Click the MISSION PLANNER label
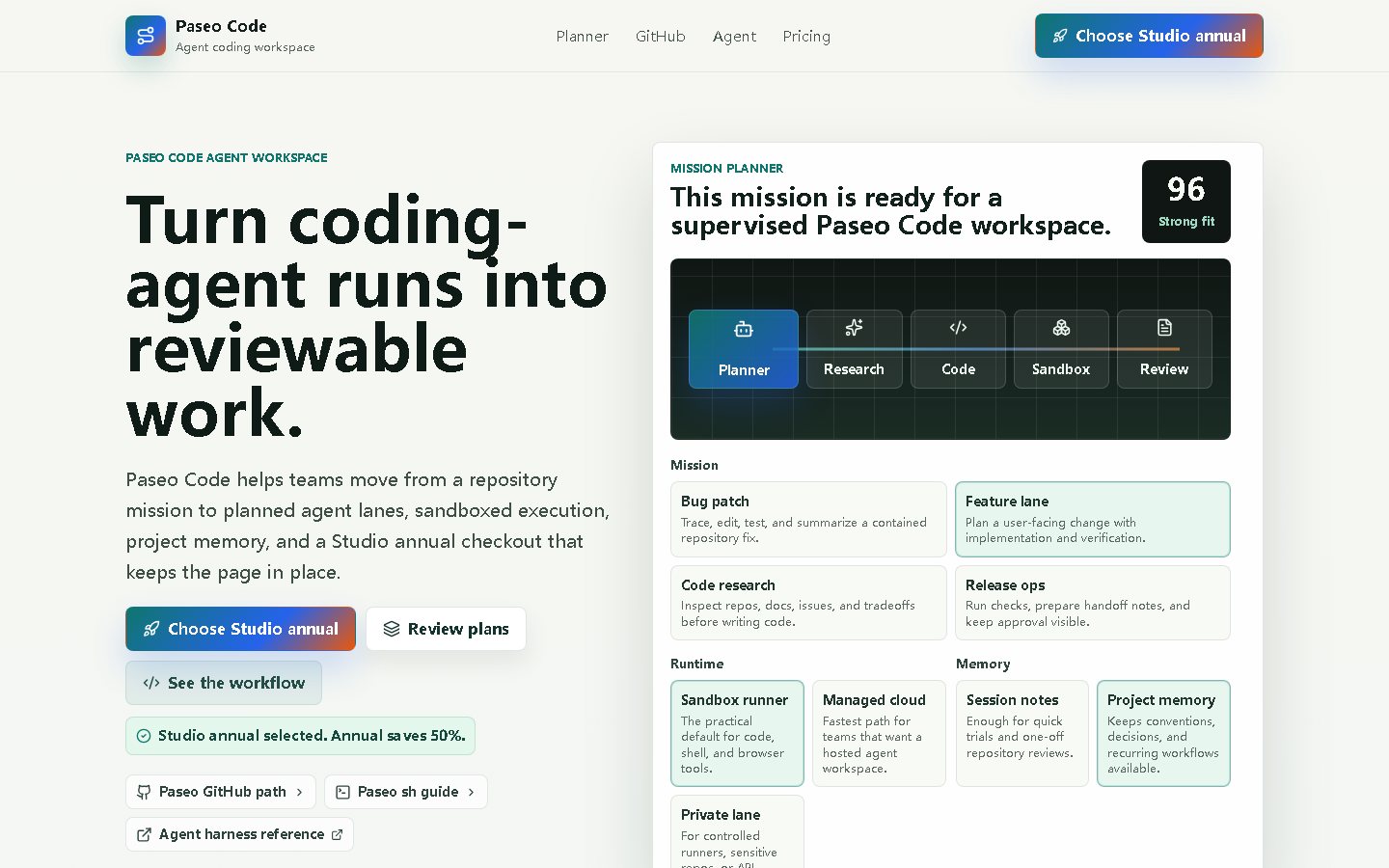Screen dimensions: 1389x868 (x=727, y=168)
